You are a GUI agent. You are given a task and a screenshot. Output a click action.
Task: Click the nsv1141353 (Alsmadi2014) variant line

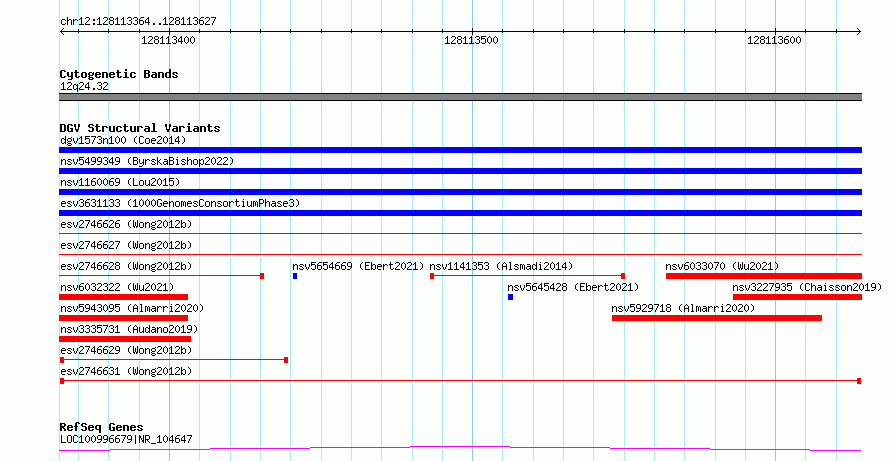point(527,276)
